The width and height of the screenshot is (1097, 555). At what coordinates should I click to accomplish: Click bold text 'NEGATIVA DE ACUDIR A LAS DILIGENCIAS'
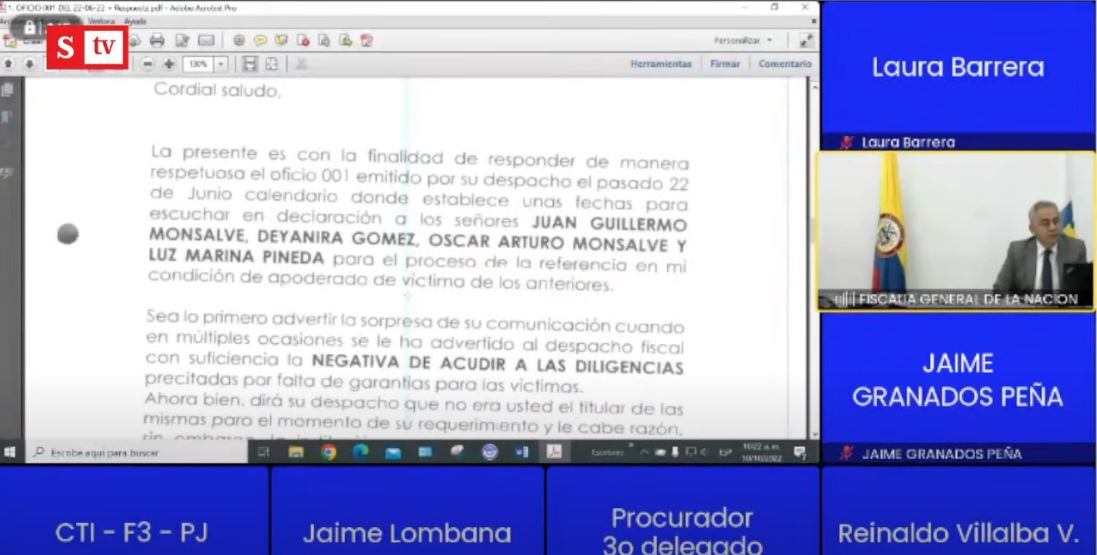[x=497, y=364]
